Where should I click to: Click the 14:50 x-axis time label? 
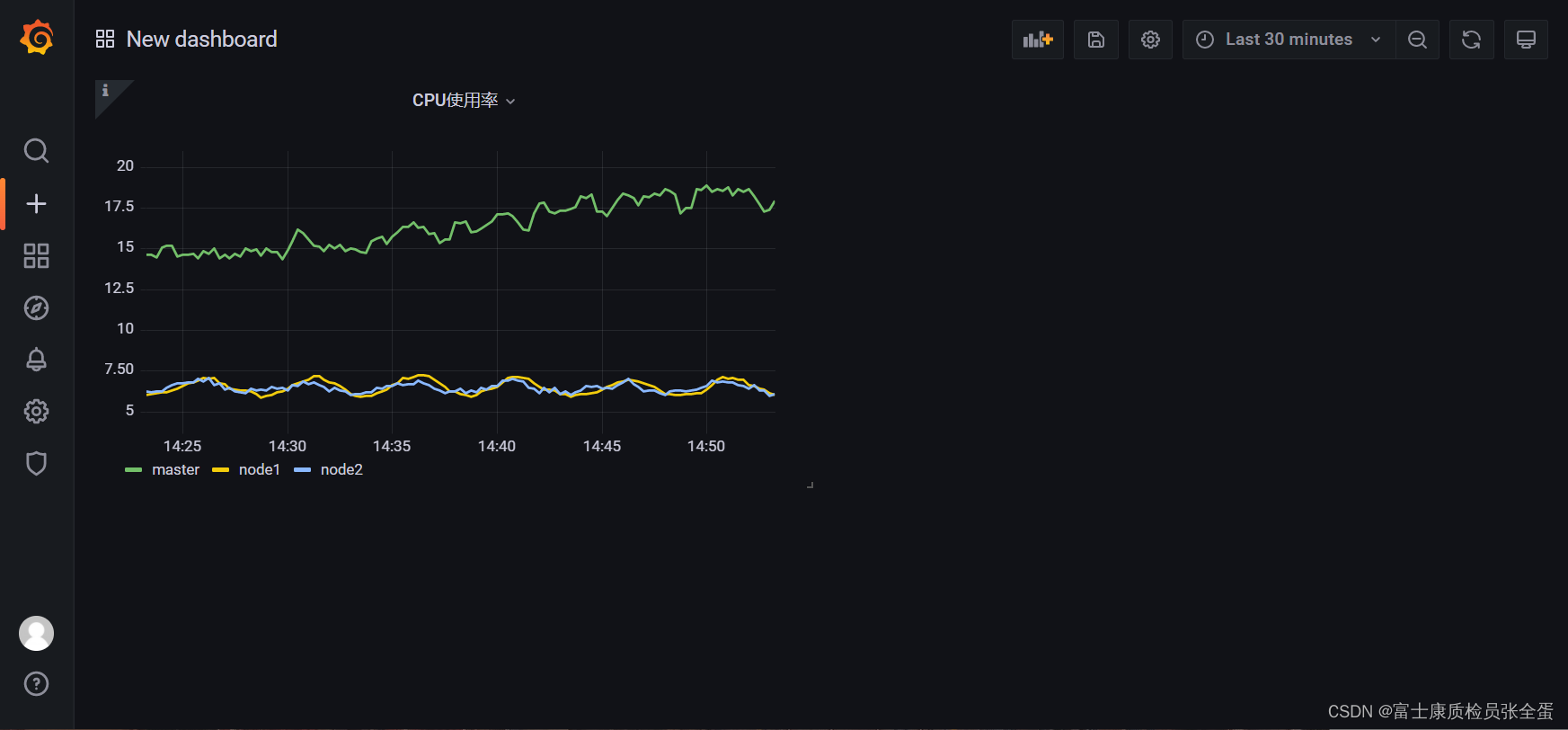(706, 447)
